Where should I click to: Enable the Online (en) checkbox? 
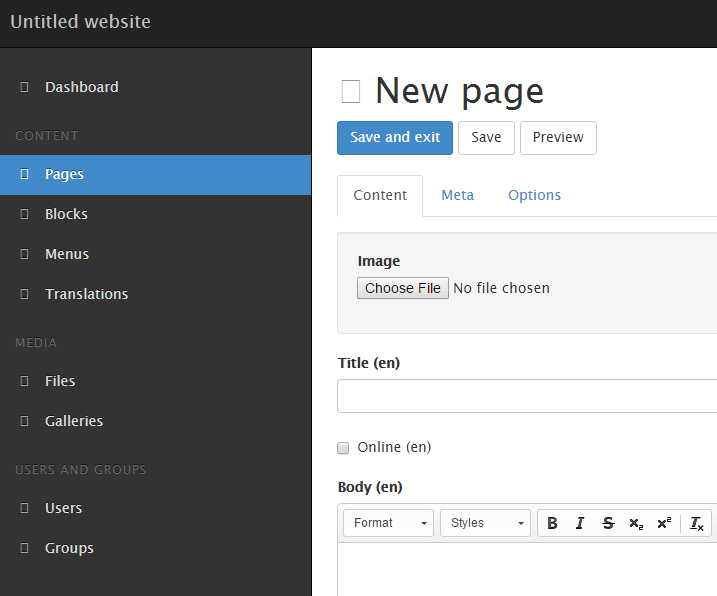343,448
